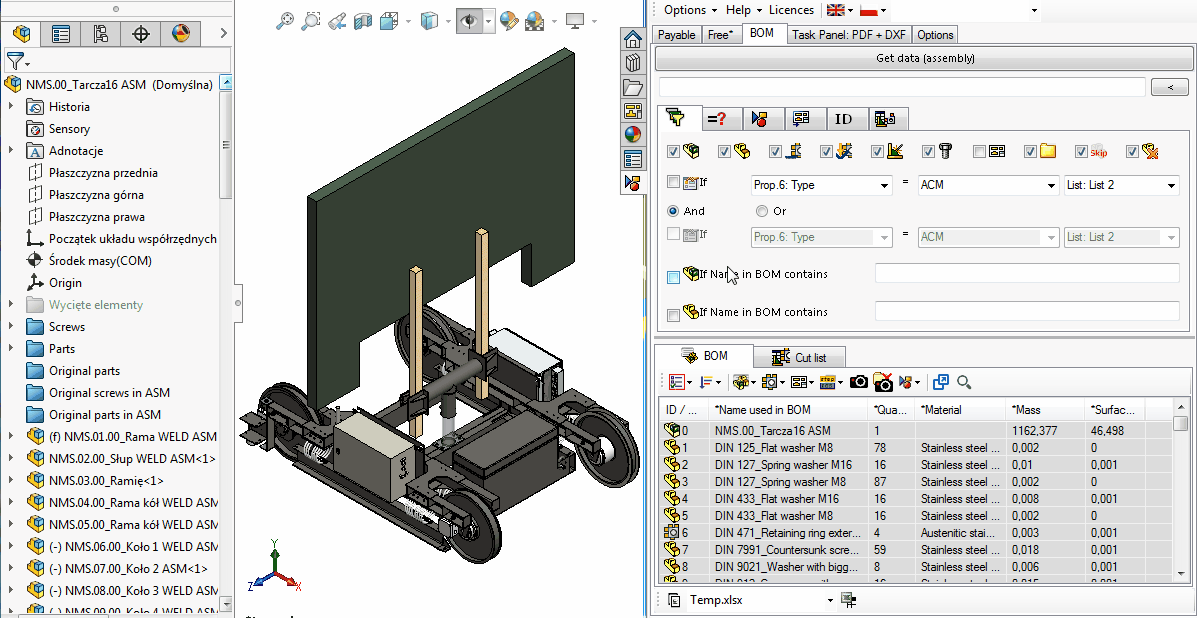Click the first If Name in BOM contains field
Screen dimensions: 1197x618
(x=1027, y=273)
